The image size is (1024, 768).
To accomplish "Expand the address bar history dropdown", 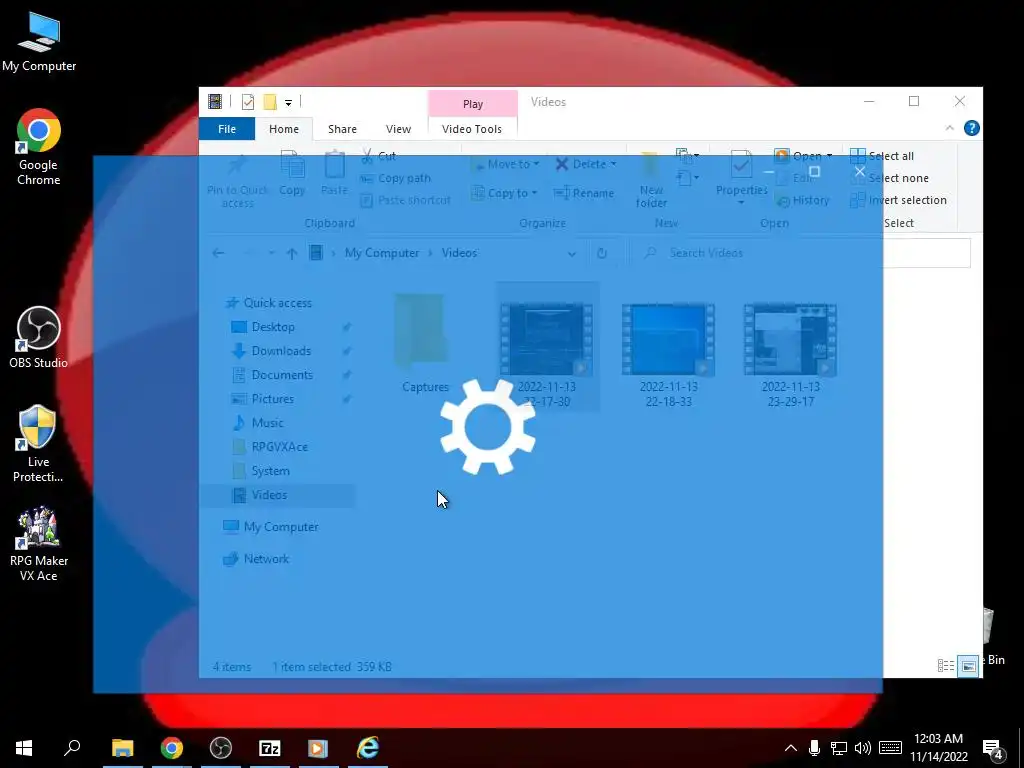I will point(572,253).
